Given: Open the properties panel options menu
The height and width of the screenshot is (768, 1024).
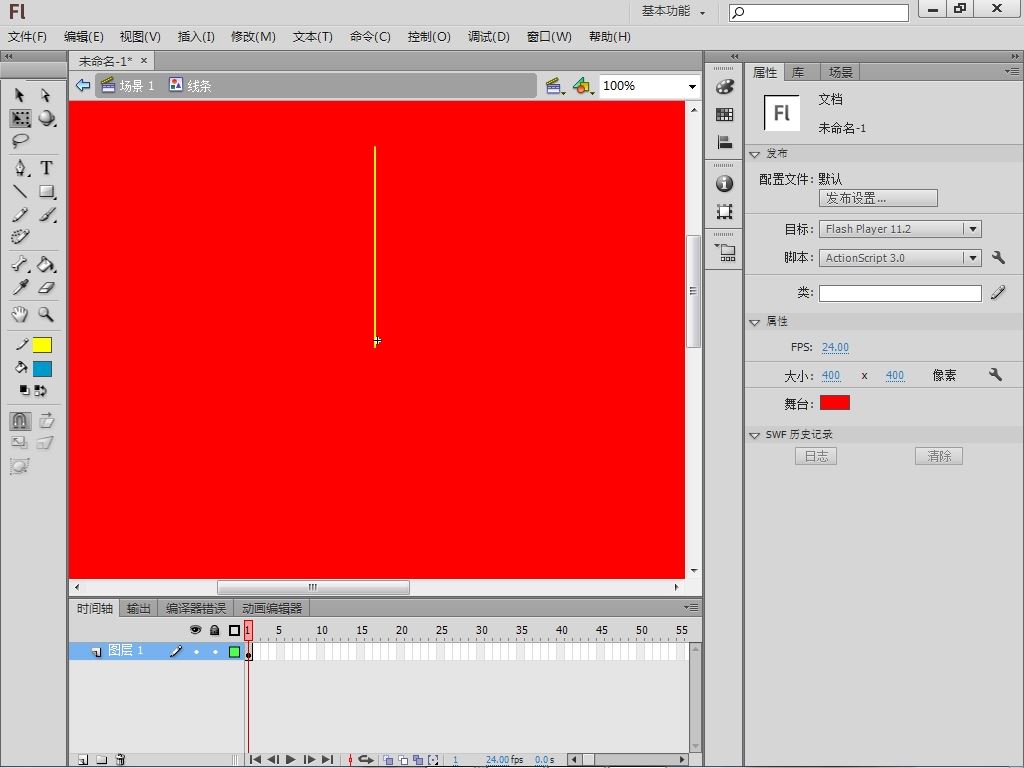Looking at the screenshot, I should [x=1012, y=71].
